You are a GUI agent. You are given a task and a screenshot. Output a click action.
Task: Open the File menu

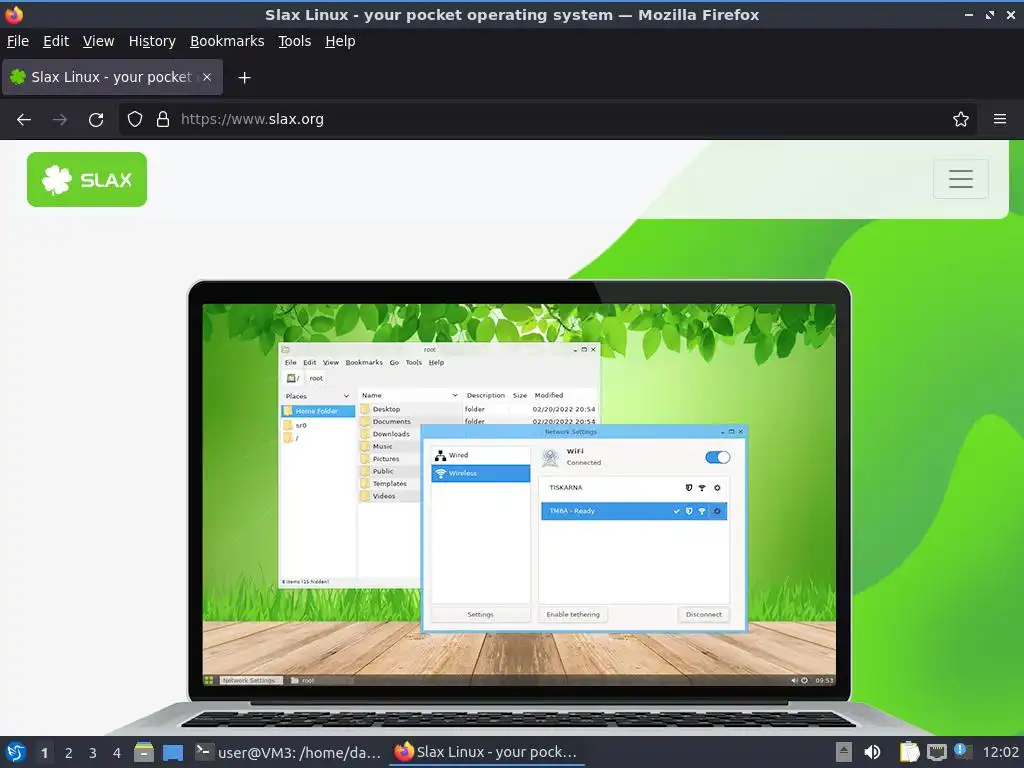pyautogui.click(x=18, y=41)
